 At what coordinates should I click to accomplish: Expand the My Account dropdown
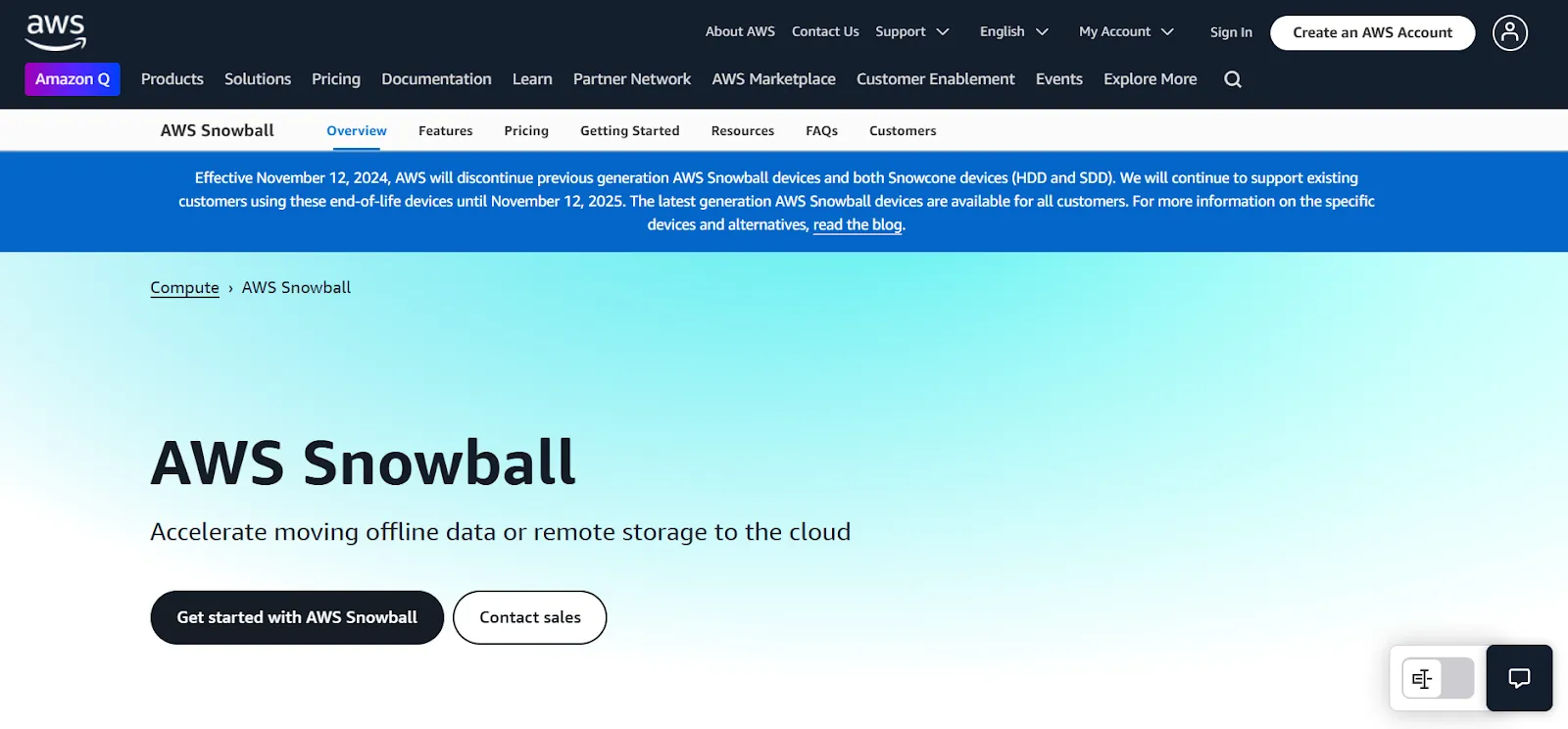1126,31
